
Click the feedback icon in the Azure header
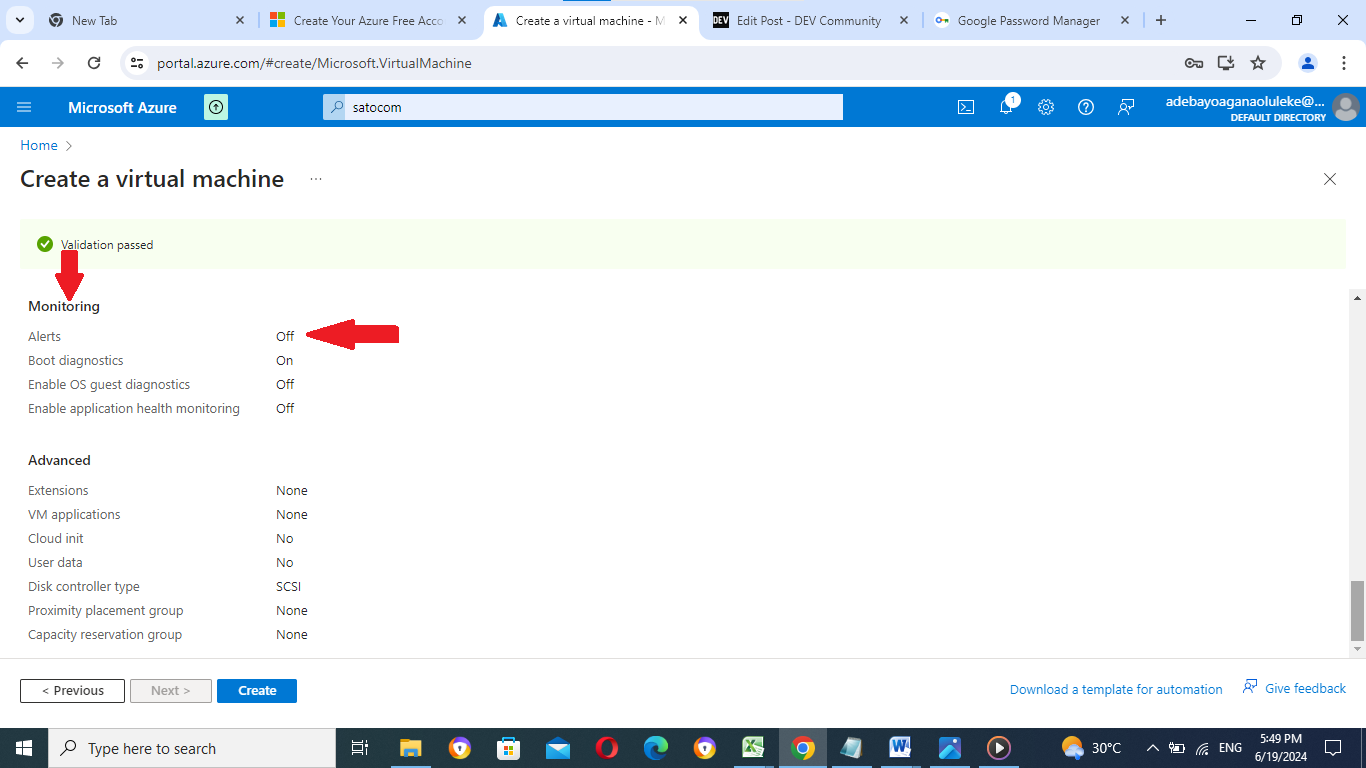[x=1126, y=107]
